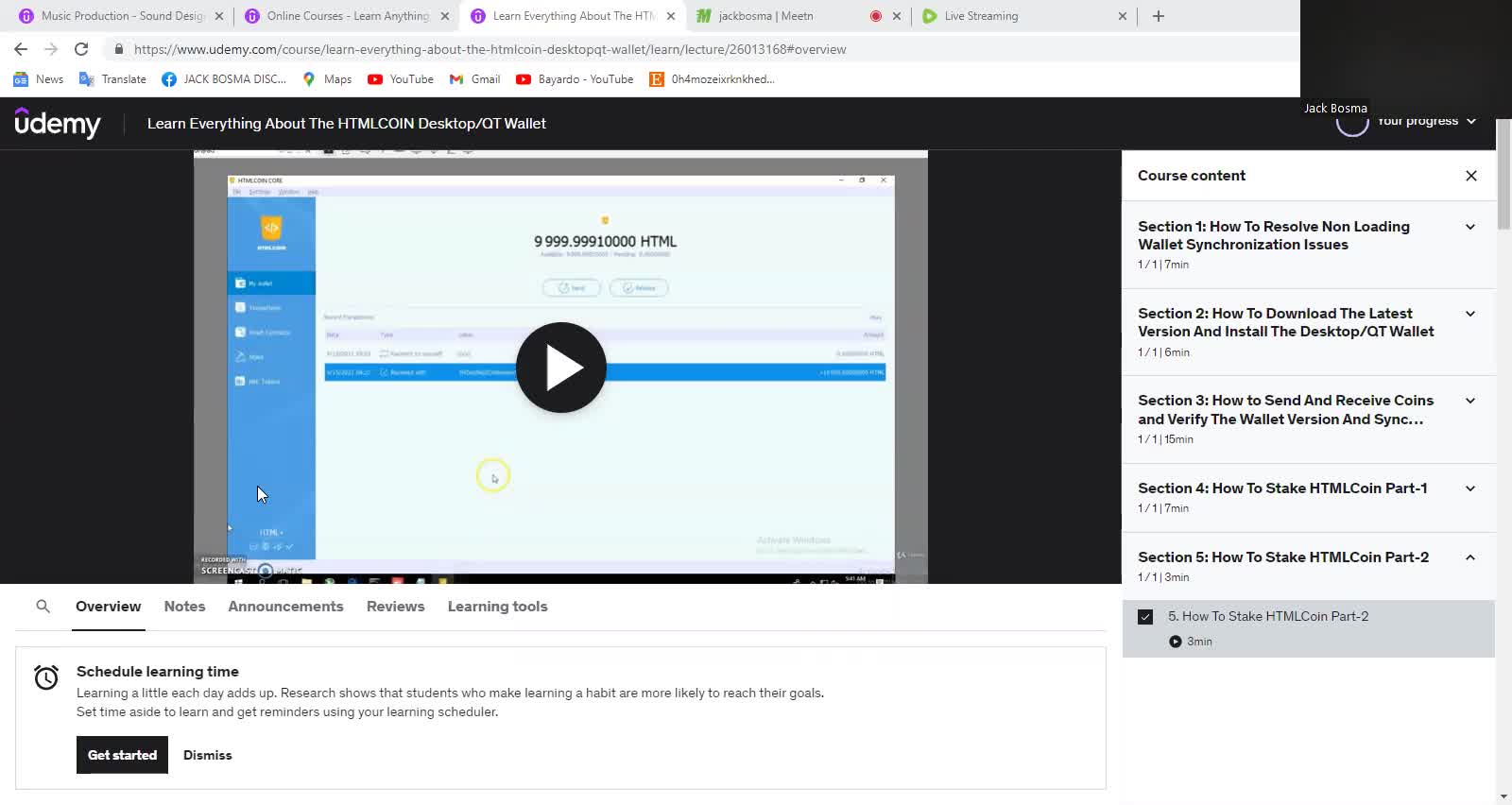The width and height of the screenshot is (1512, 805).
Task: Close the Course content panel
Action: (x=1471, y=176)
